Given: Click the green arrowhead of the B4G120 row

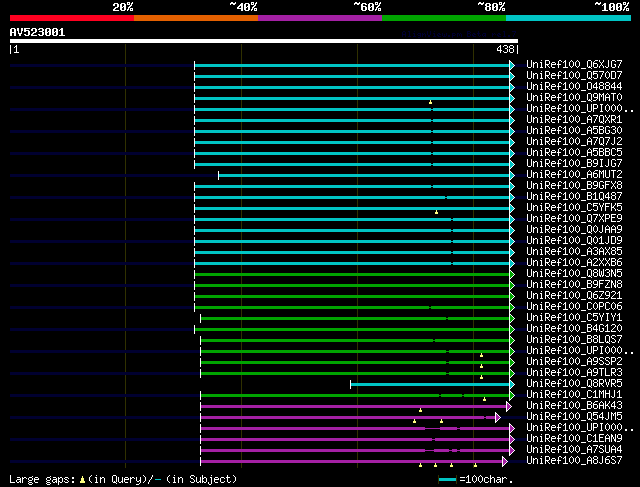Looking at the screenshot, I should [512, 329].
